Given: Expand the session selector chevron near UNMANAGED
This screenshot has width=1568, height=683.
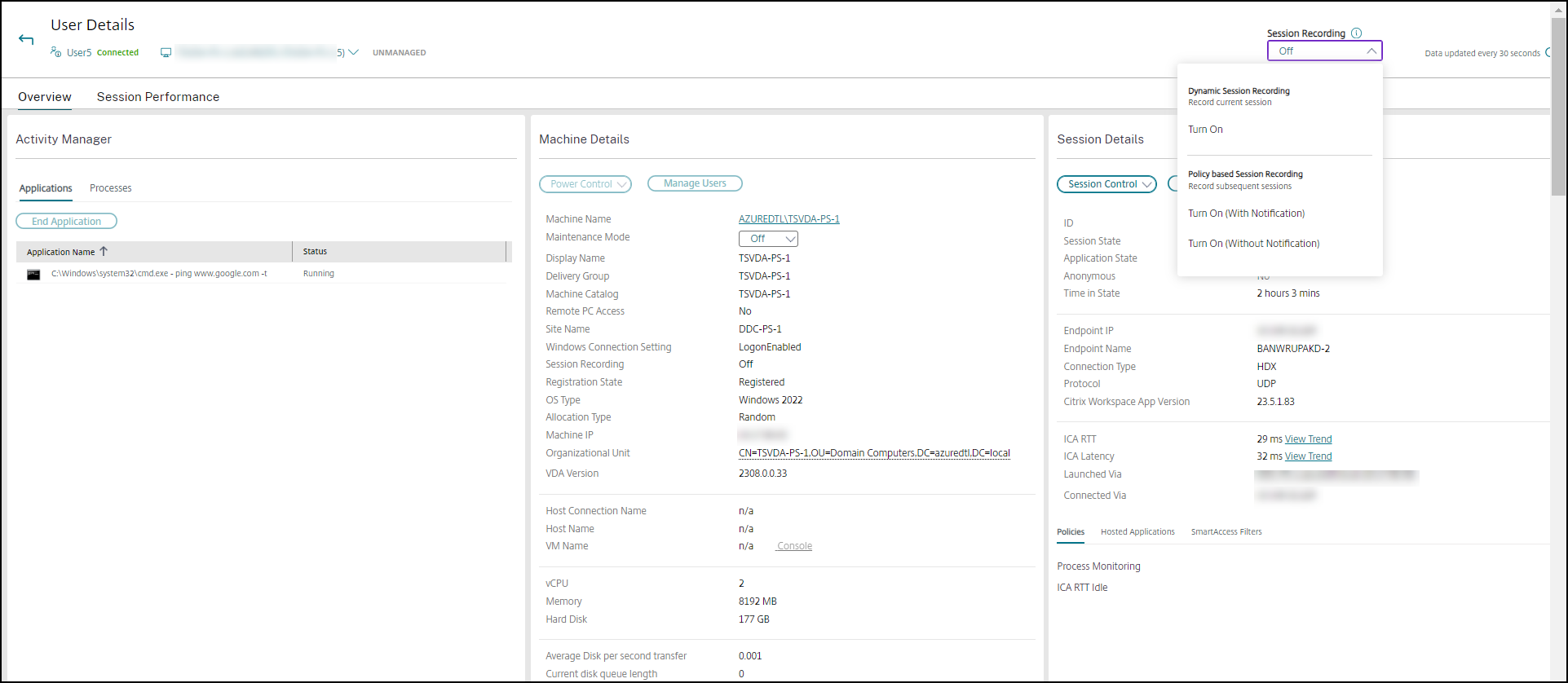Looking at the screenshot, I should point(353,52).
